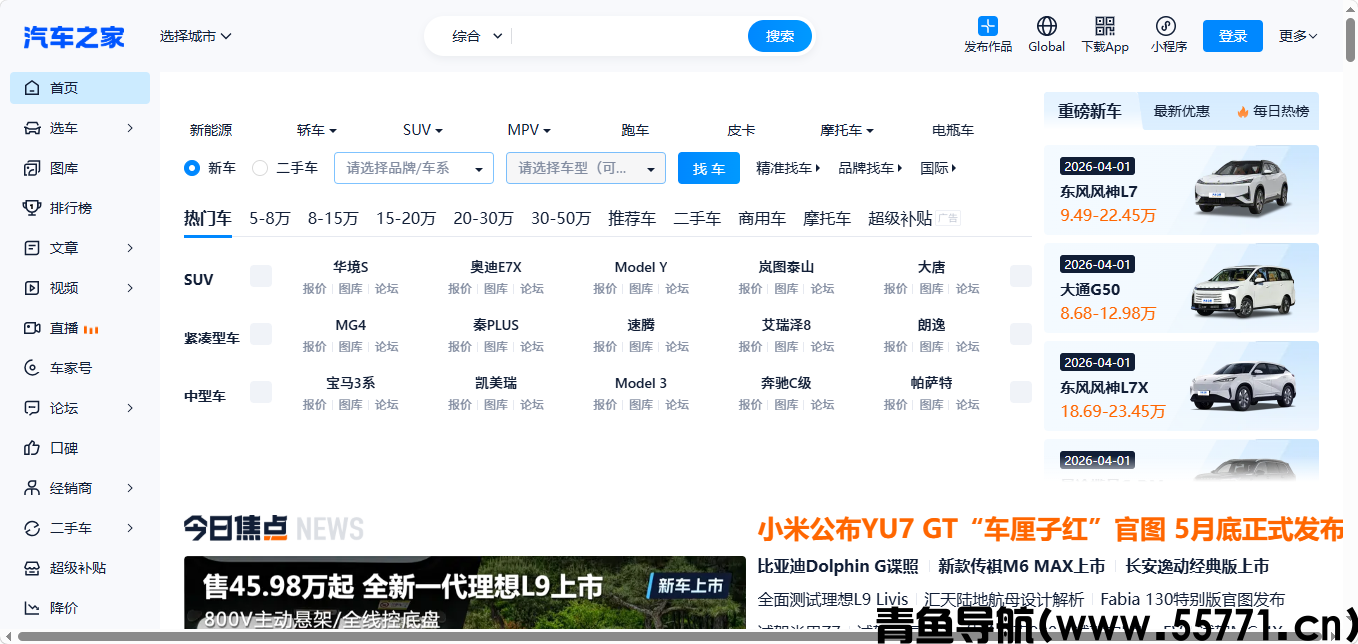Expand the 论坛 sidebar chevron
1358x644 pixels.
(131, 408)
